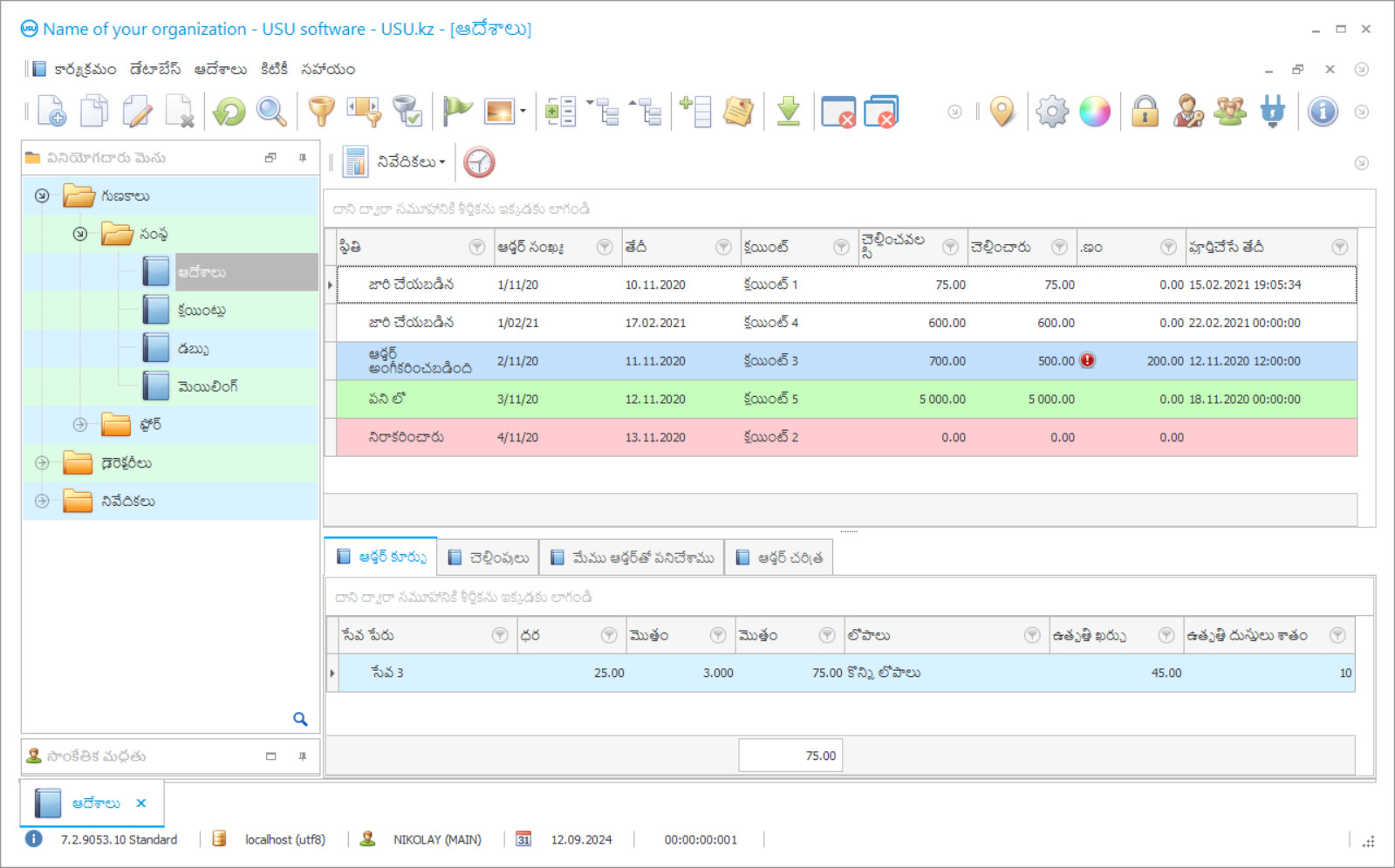Click the green download arrow icon
The image size is (1395, 868).
click(x=788, y=112)
